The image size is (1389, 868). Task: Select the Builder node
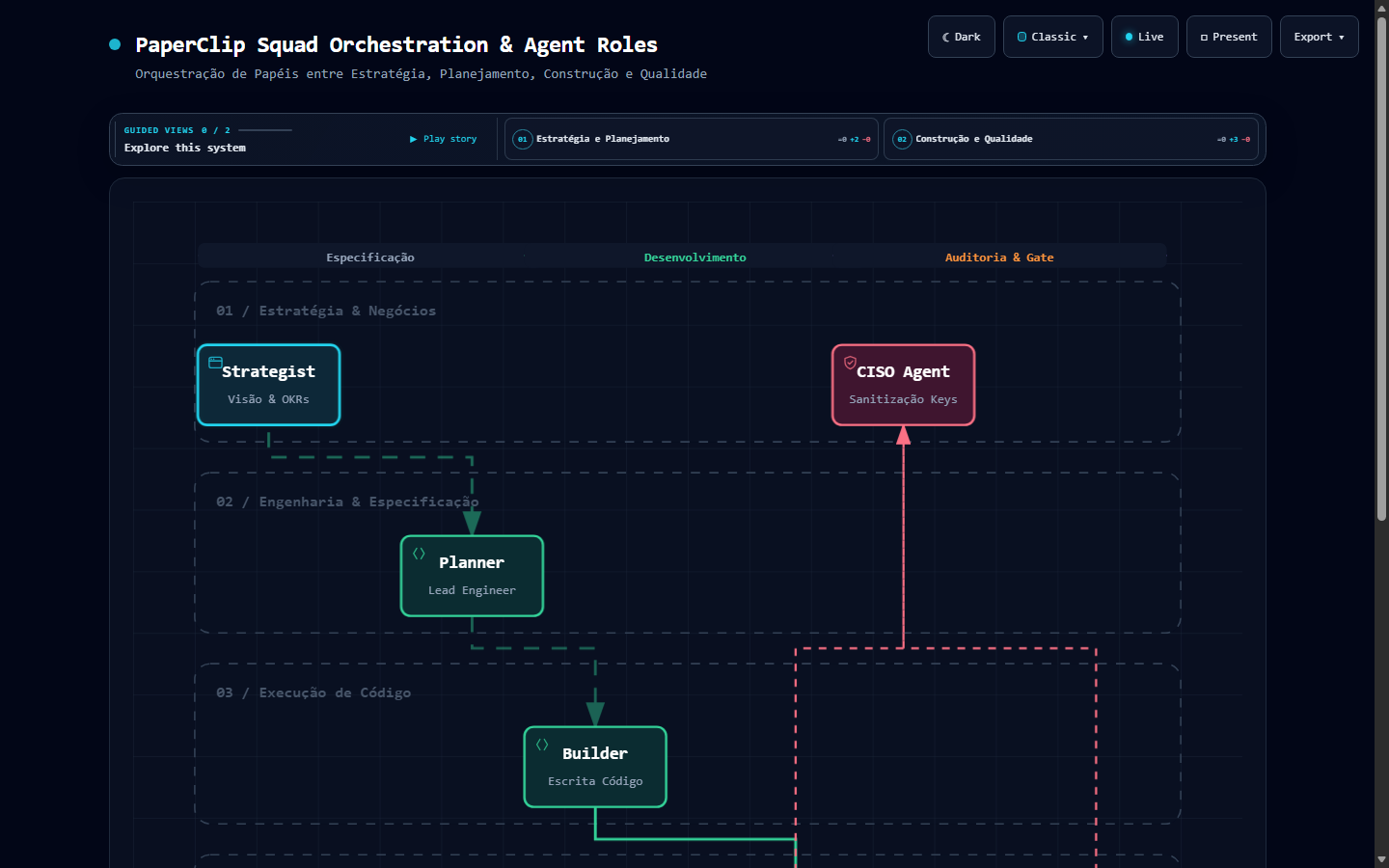[x=595, y=767]
